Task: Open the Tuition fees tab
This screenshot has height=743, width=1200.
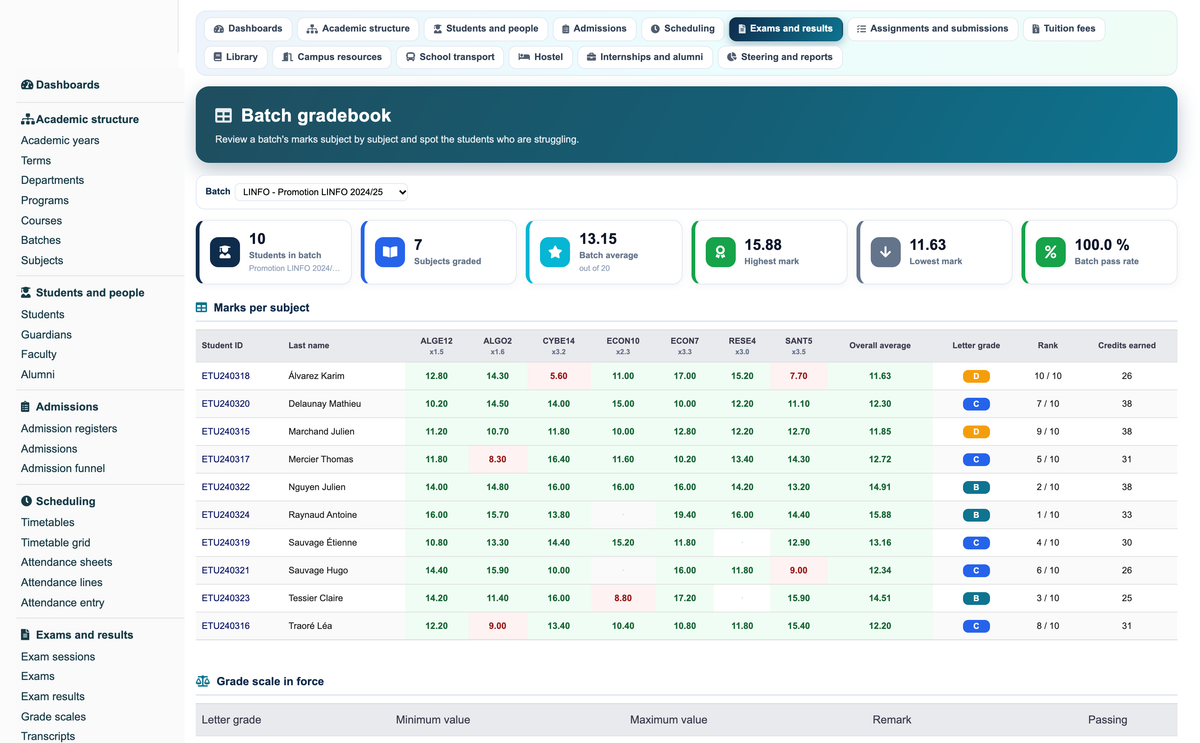Action: pos(1064,29)
